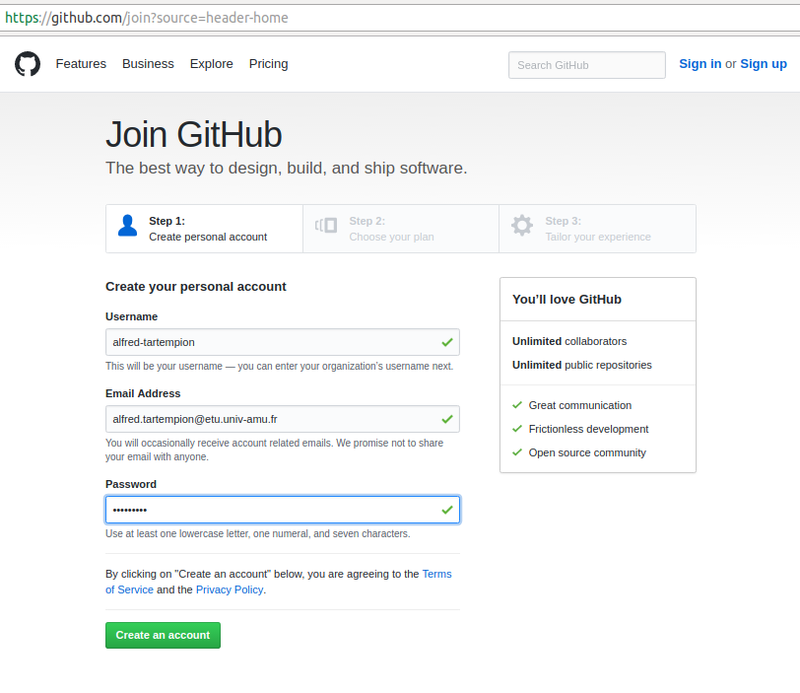Viewport: 800px width, 693px height.
Task: Click the GitHub Octocat logo
Action: (28, 64)
